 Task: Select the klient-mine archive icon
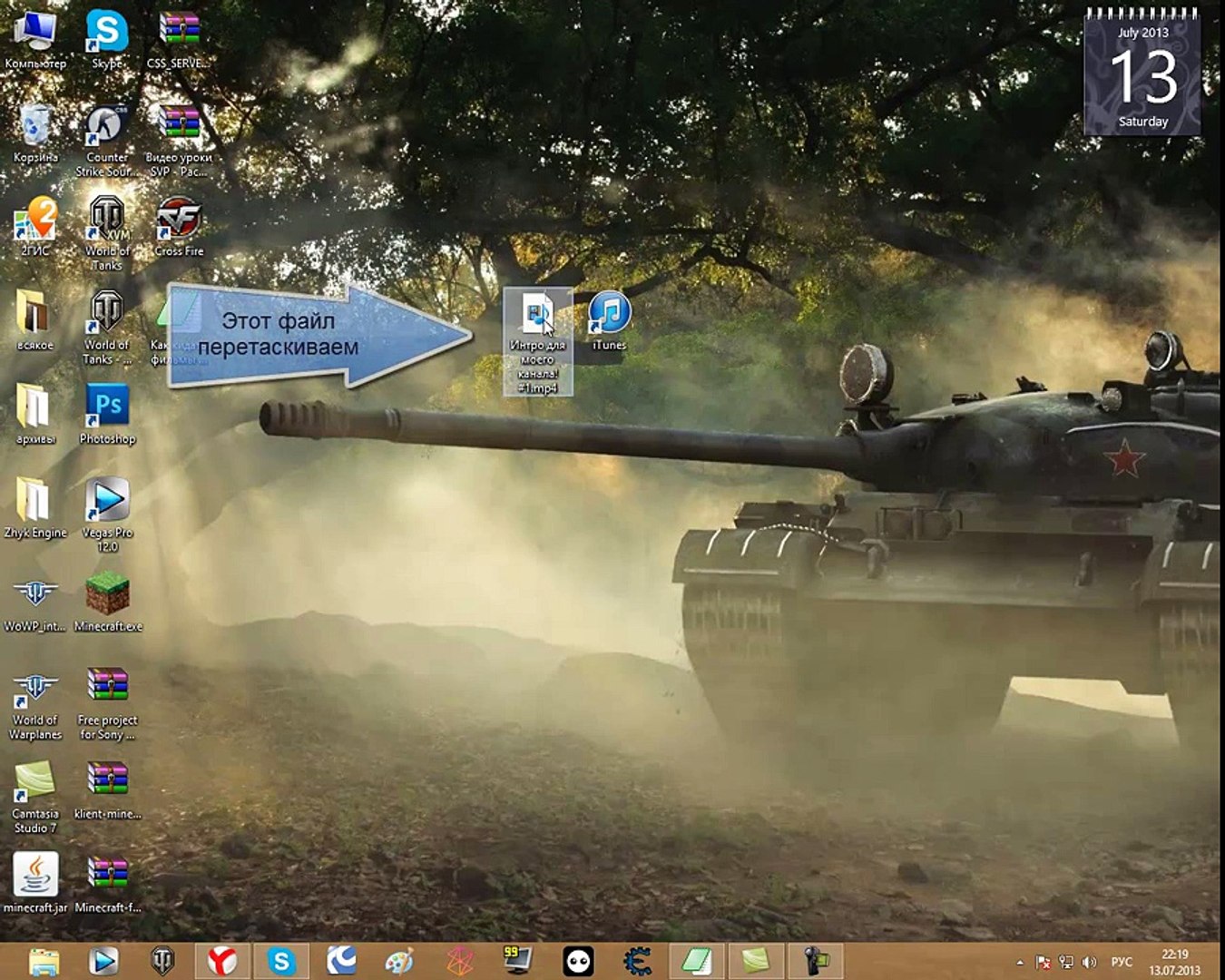107,790
